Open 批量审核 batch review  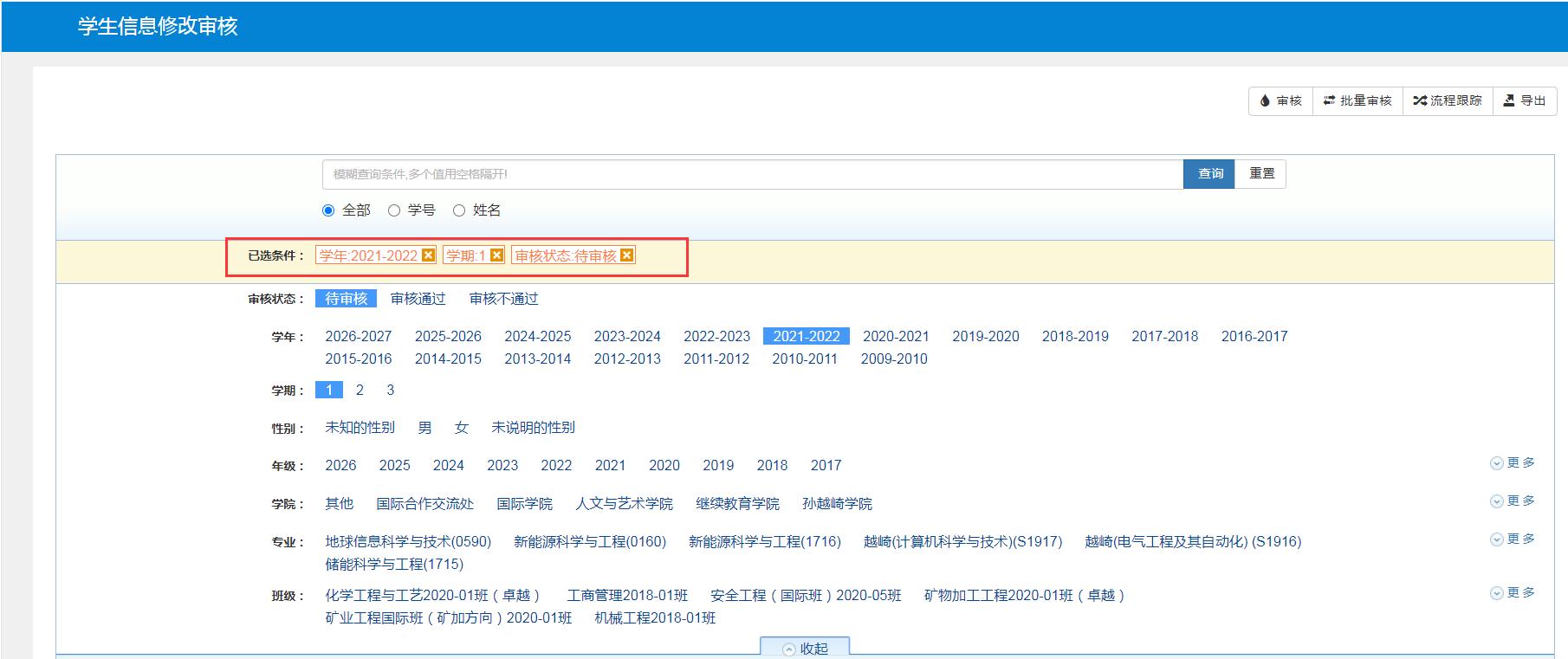coord(1357,100)
